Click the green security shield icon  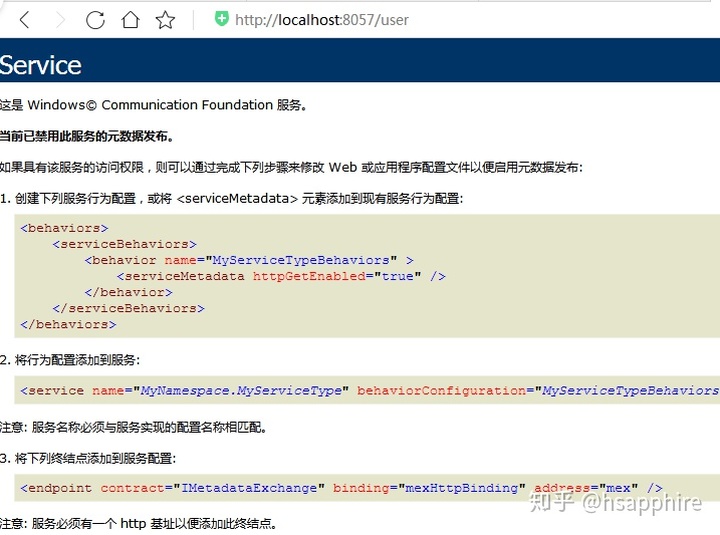[222, 19]
